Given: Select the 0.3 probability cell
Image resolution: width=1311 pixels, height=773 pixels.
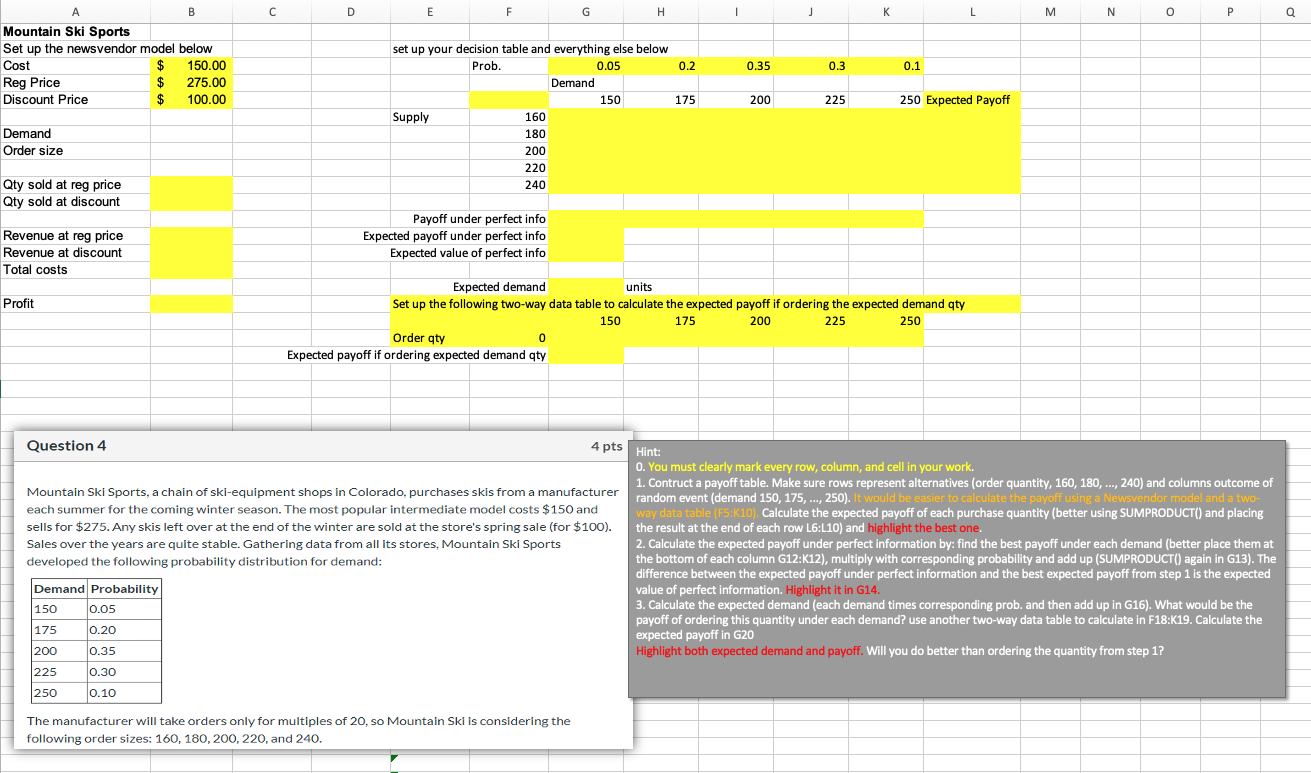Looking at the screenshot, I should coord(811,66).
